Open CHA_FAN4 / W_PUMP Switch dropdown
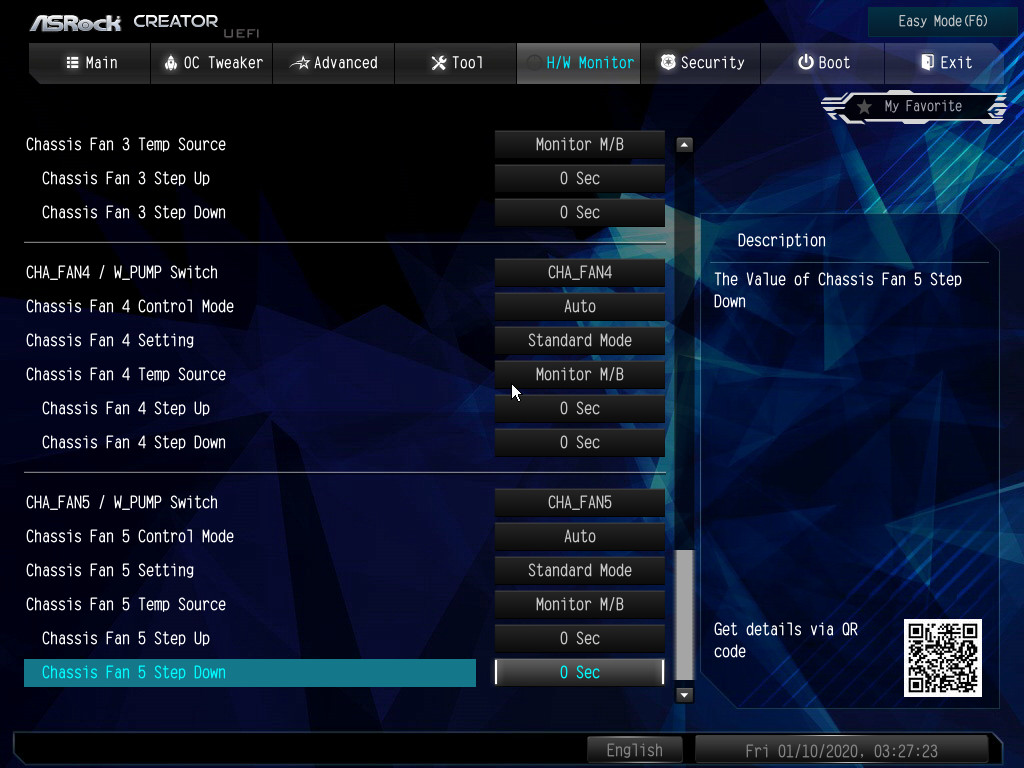This screenshot has height=768, width=1024. [580, 273]
